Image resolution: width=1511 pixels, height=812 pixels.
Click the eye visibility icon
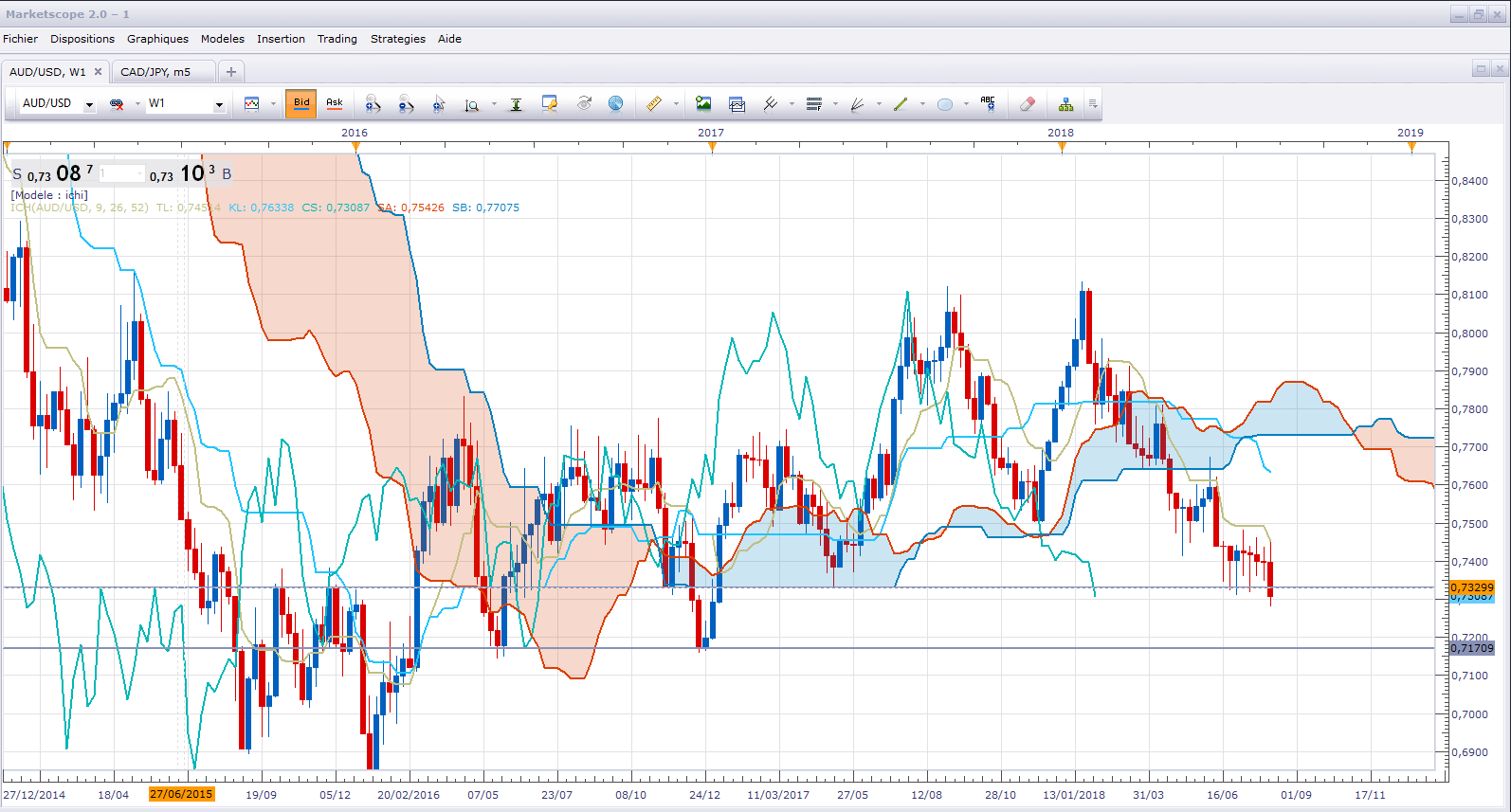point(584,103)
